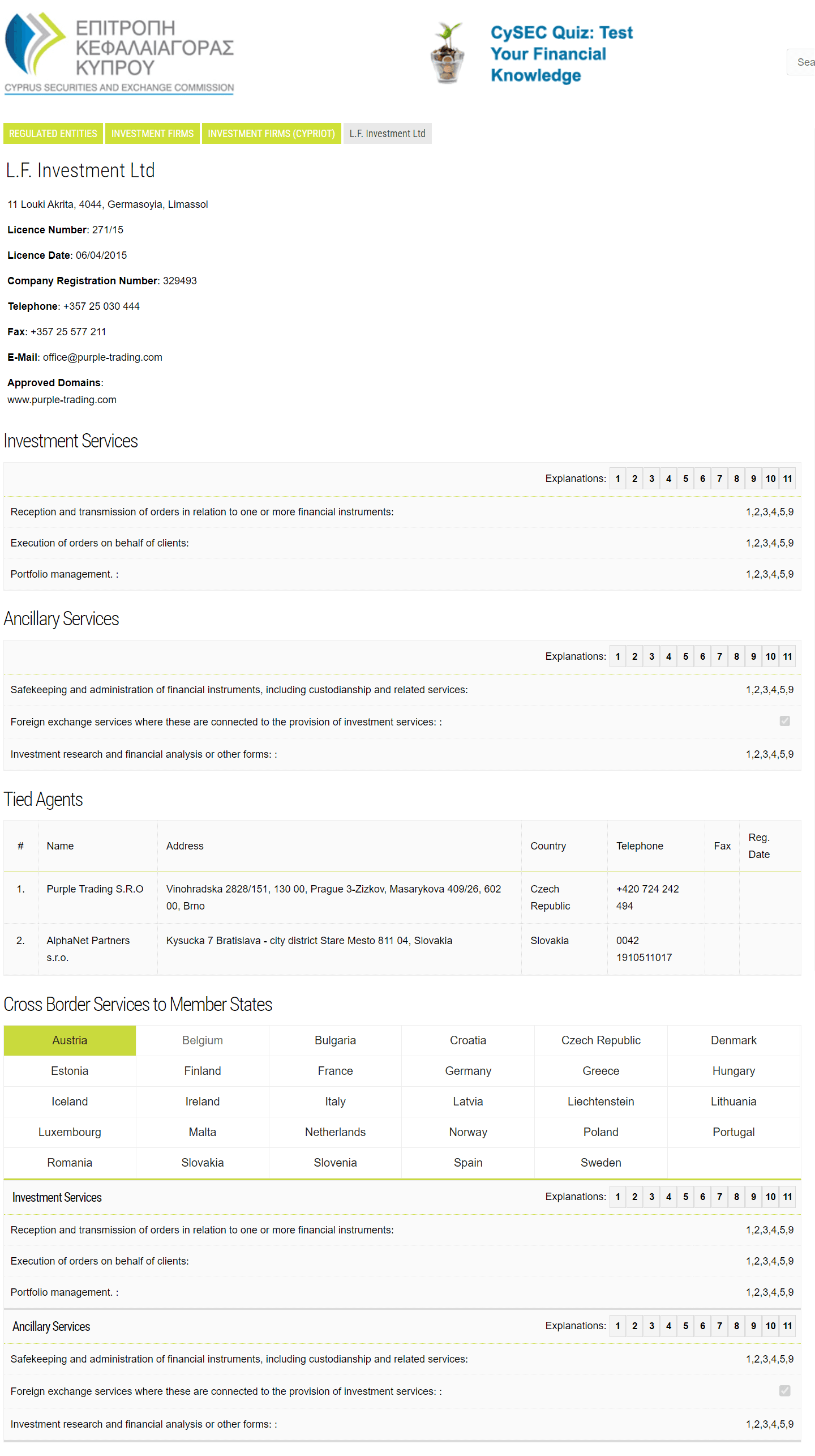The height and width of the screenshot is (1456, 815).
Task: Select the Lithuania member state tab
Action: (x=733, y=1101)
